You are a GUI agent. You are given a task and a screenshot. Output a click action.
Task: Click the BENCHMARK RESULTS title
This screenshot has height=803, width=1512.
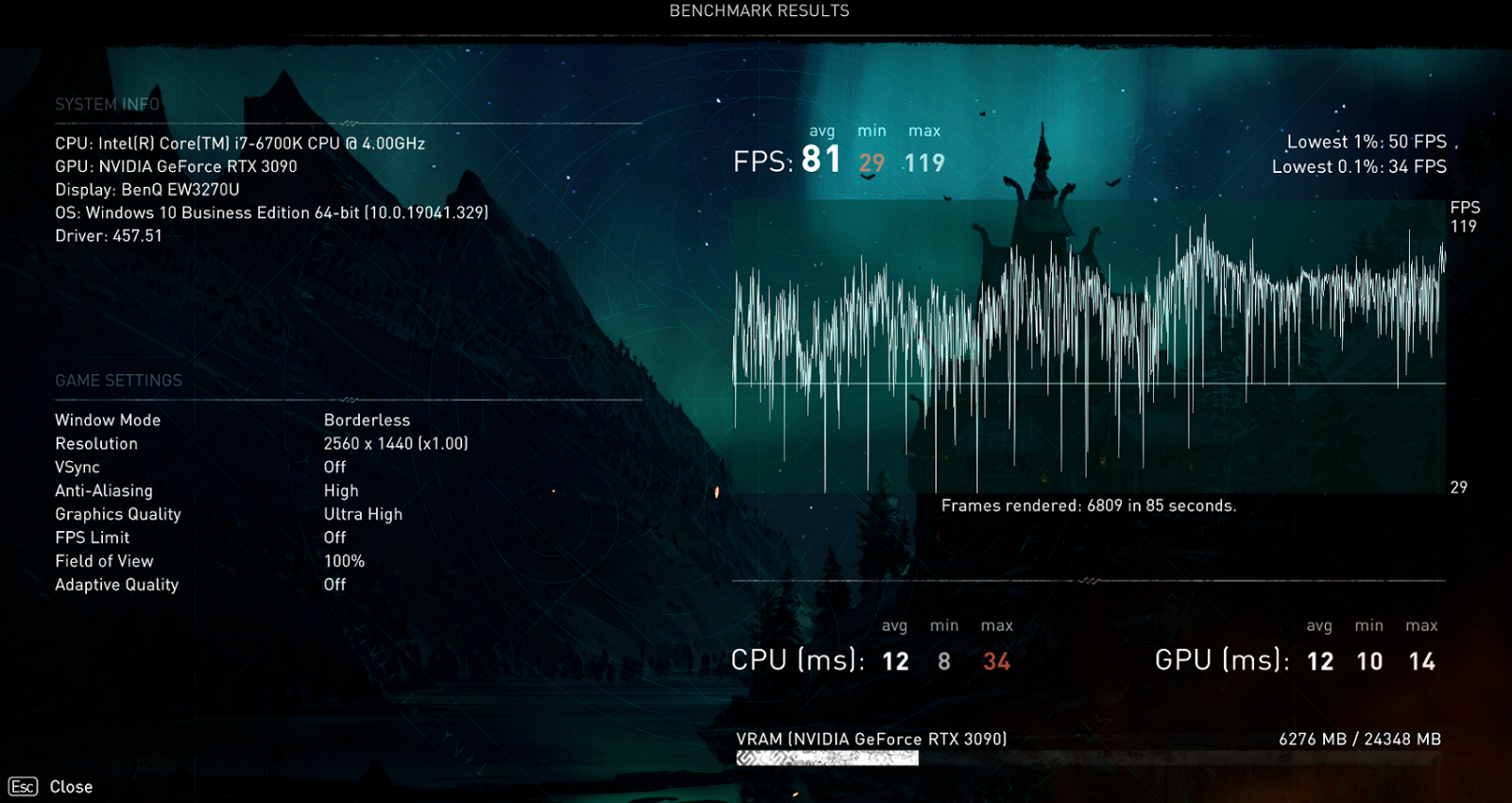pos(759,11)
